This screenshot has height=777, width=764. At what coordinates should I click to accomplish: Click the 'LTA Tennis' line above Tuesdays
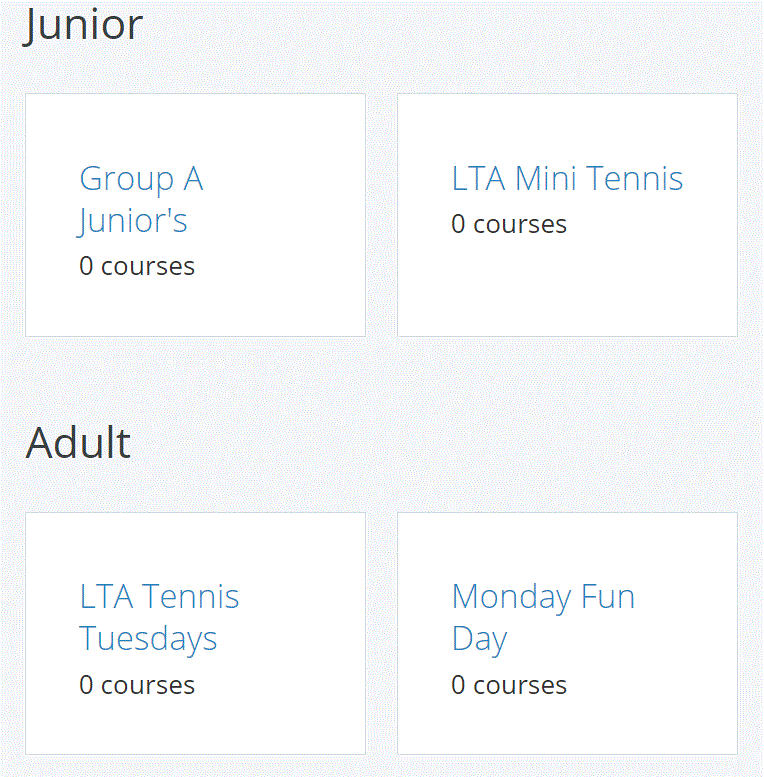pyautogui.click(x=159, y=597)
